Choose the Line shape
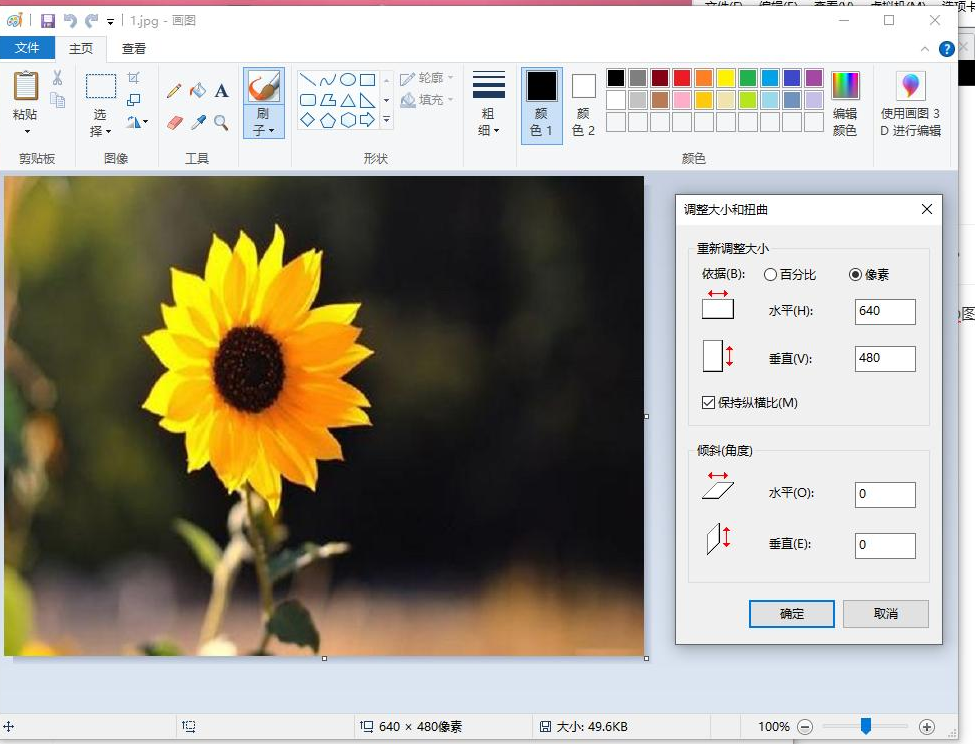Image resolution: width=975 pixels, height=744 pixels. point(308,80)
